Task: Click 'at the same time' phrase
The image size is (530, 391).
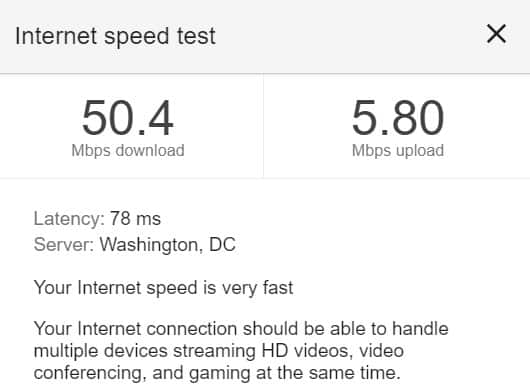Action: [328, 373]
